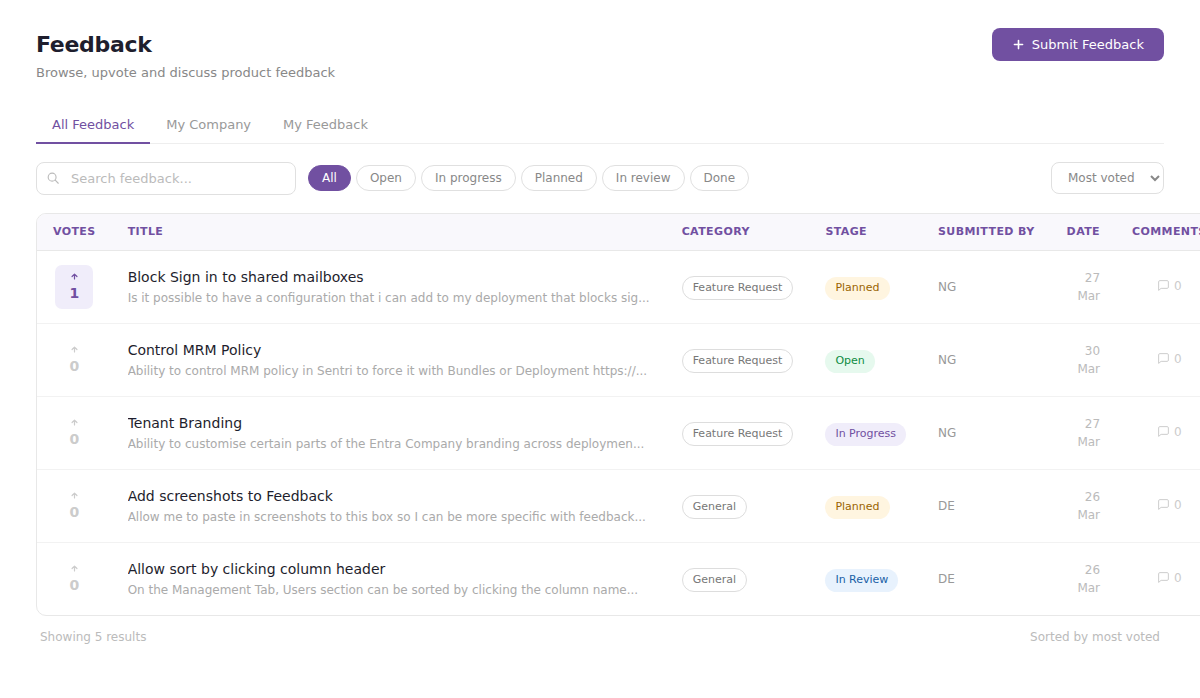This screenshot has height=698, width=1200.
Task: Upvote the Control MRM Policy feedback
Action: (74, 359)
